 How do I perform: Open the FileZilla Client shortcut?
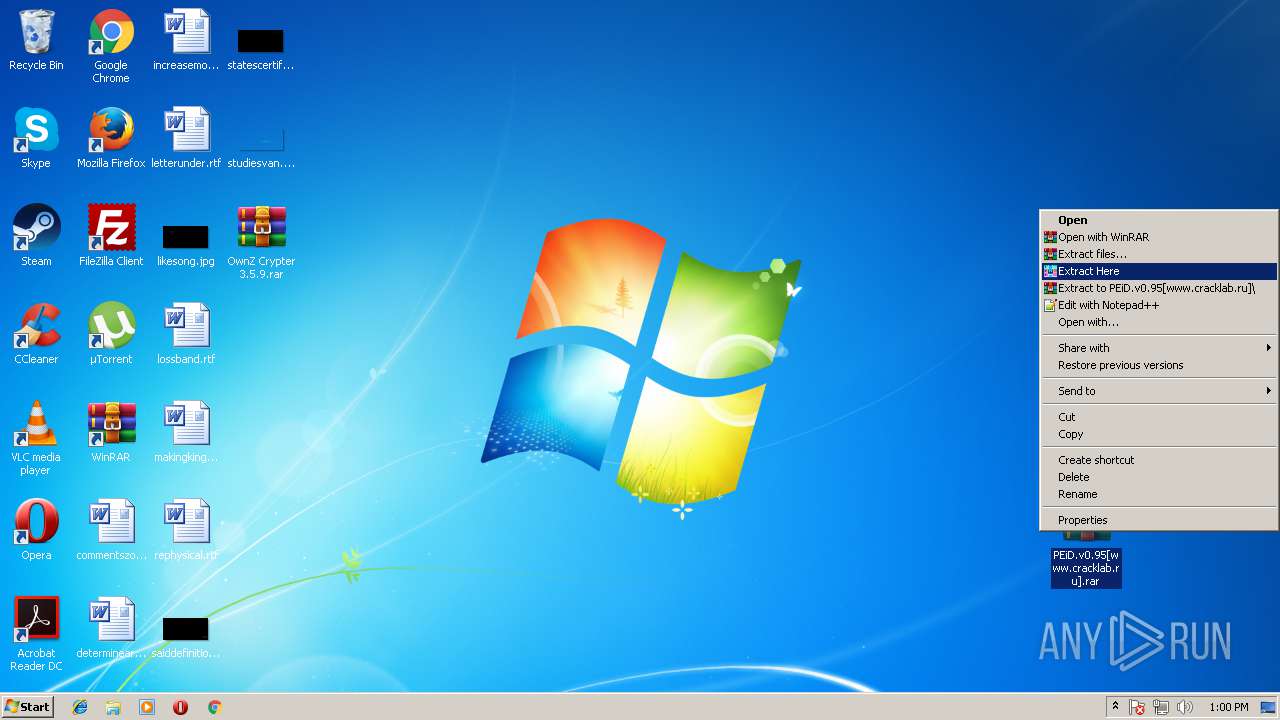pos(111,236)
